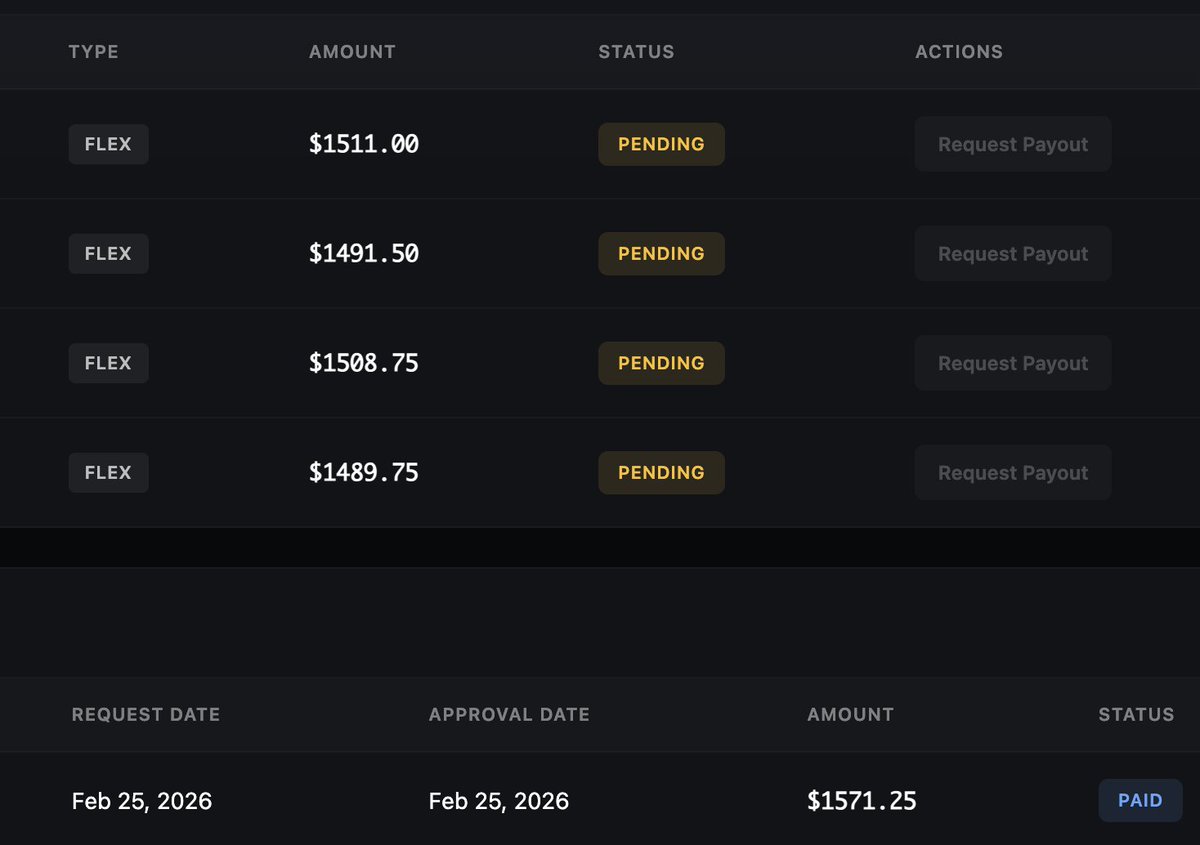Viewport: 1200px width, 845px height.
Task: Select the PENDING status on the $1508.75 row
Action: (x=661, y=363)
